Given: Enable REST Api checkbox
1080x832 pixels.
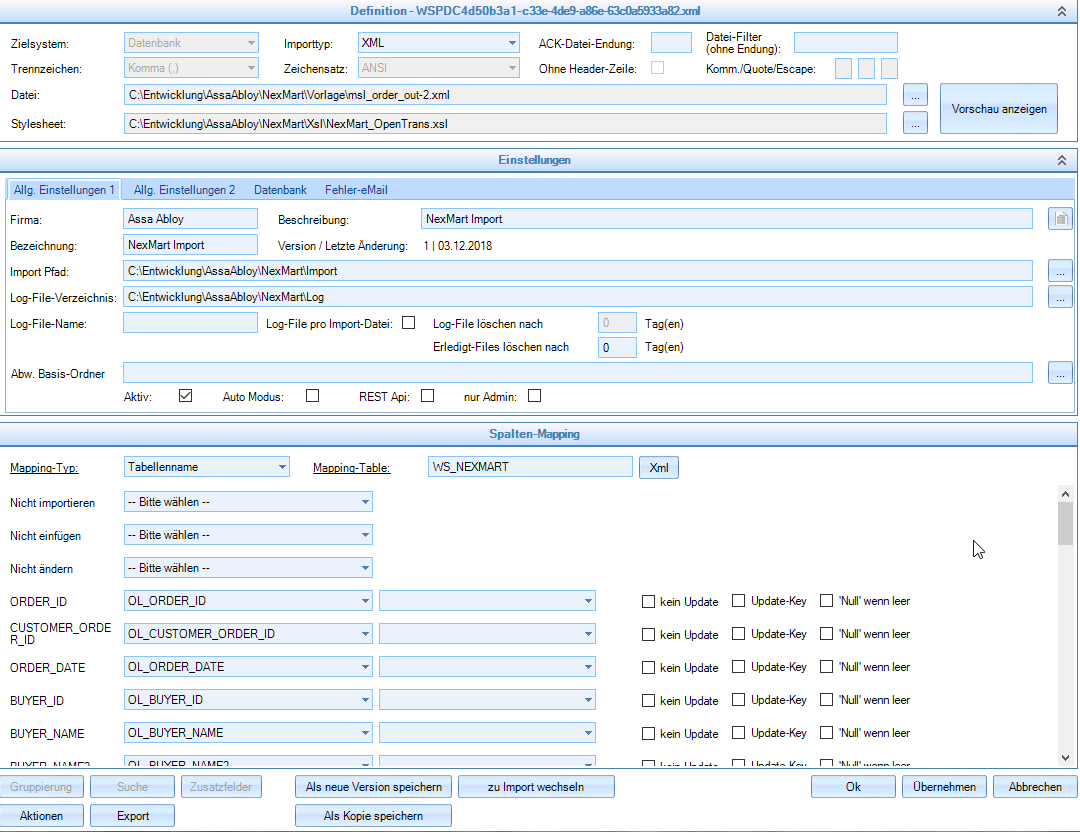Looking at the screenshot, I should (x=428, y=396).
